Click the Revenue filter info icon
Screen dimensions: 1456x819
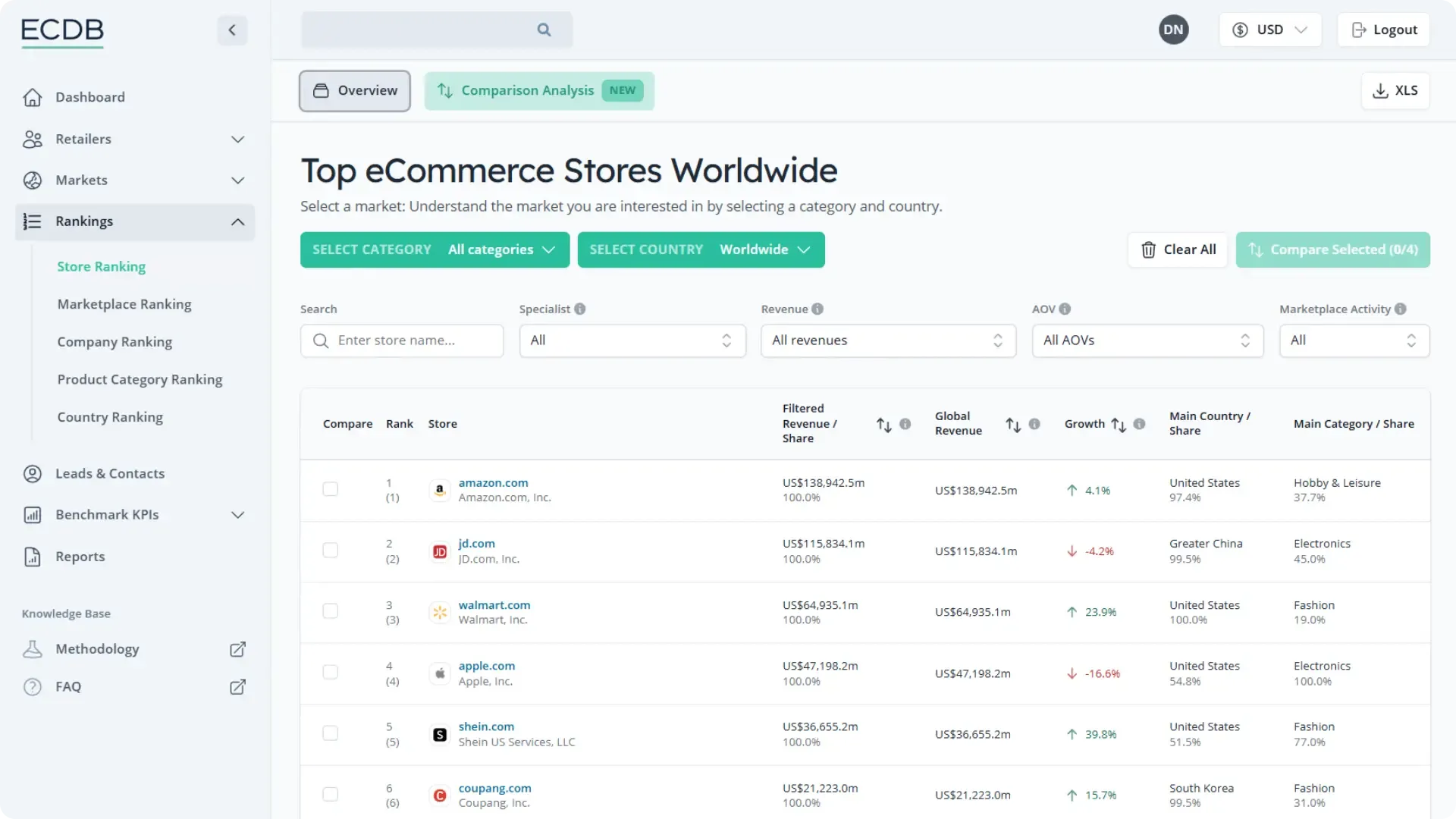pyautogui.click(x=817, y=309)
